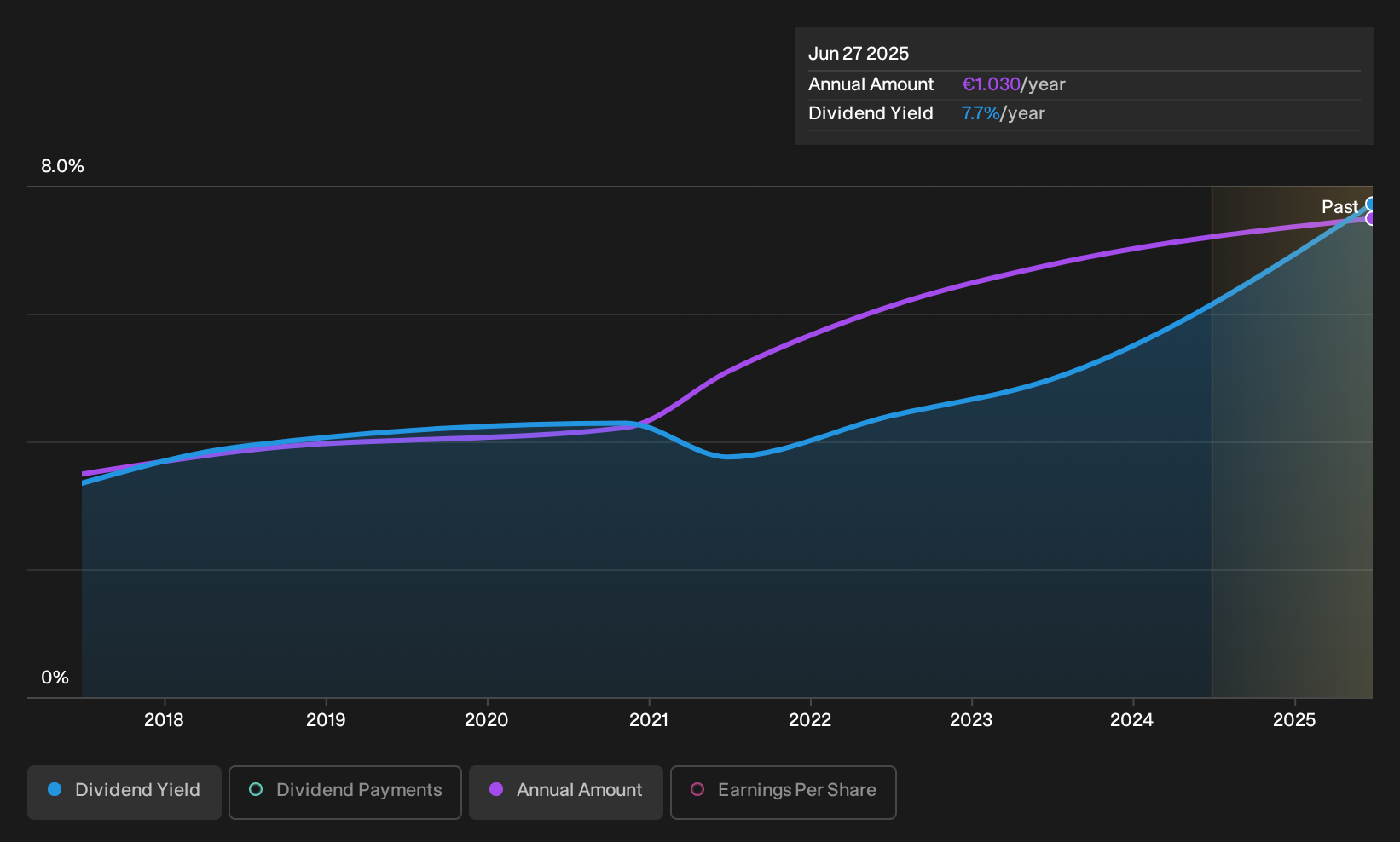
Task: Click the 'Annual Amount' tooltip row label
Action: click(871, 84)
